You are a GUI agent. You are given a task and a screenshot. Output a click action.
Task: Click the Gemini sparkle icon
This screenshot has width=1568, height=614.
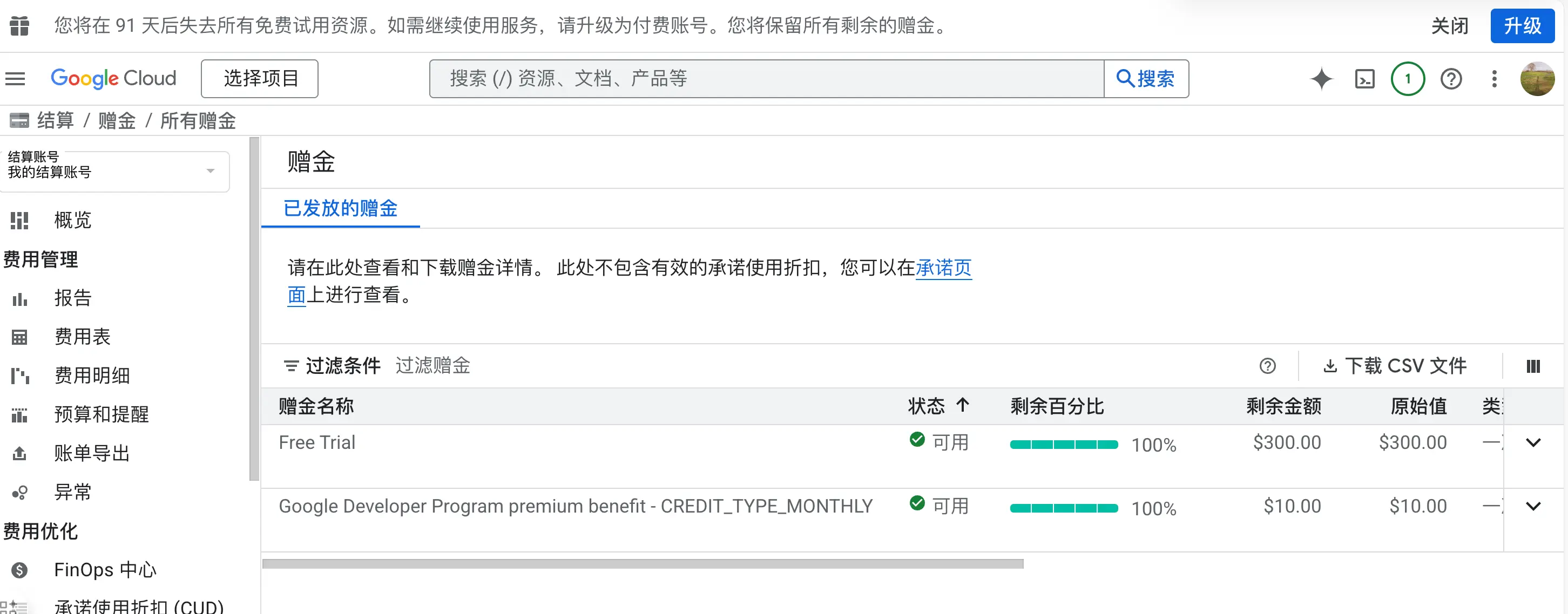point(1321,79)
